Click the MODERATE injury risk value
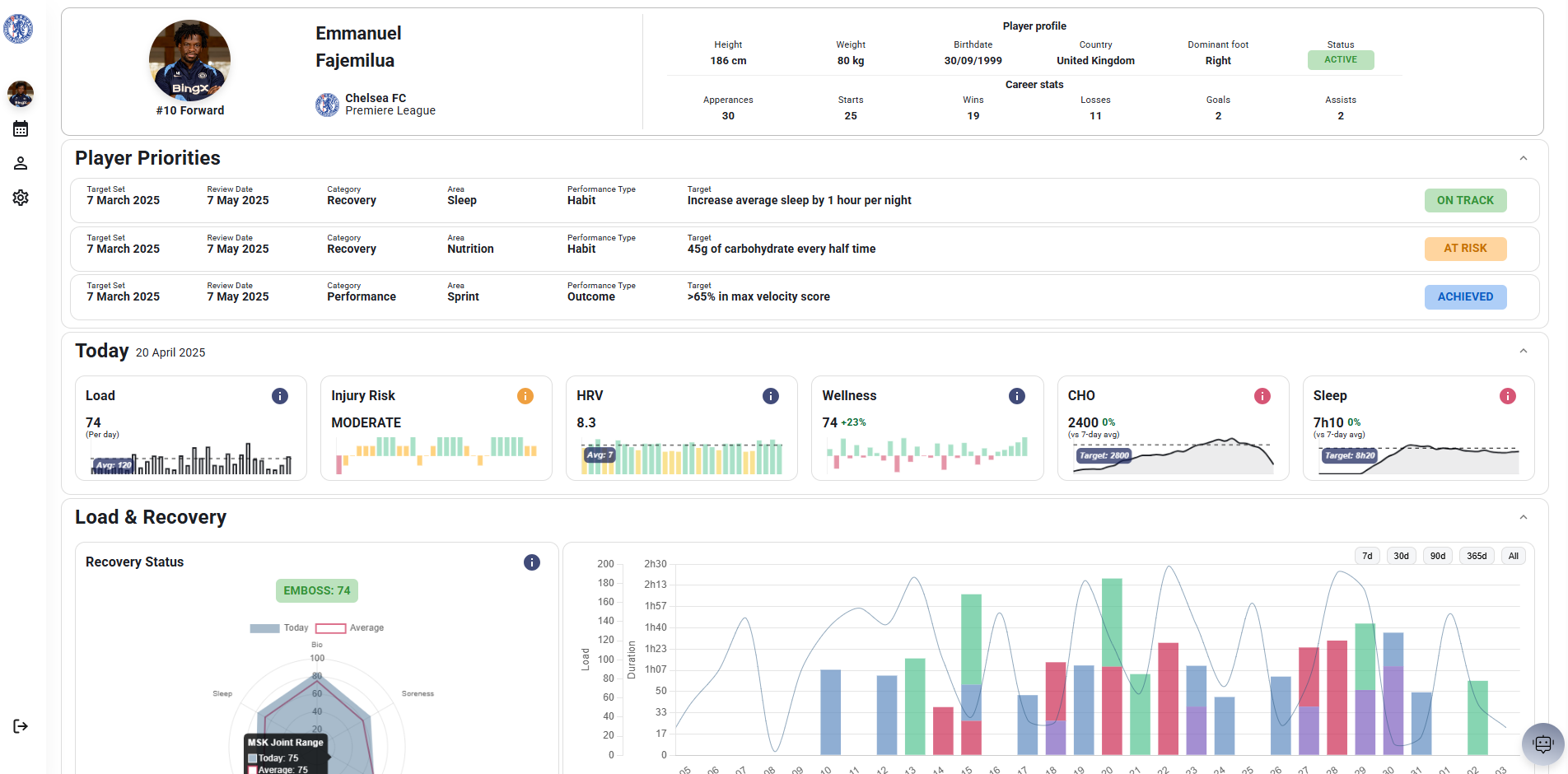The image size is (1568, 774). (366, 422)
